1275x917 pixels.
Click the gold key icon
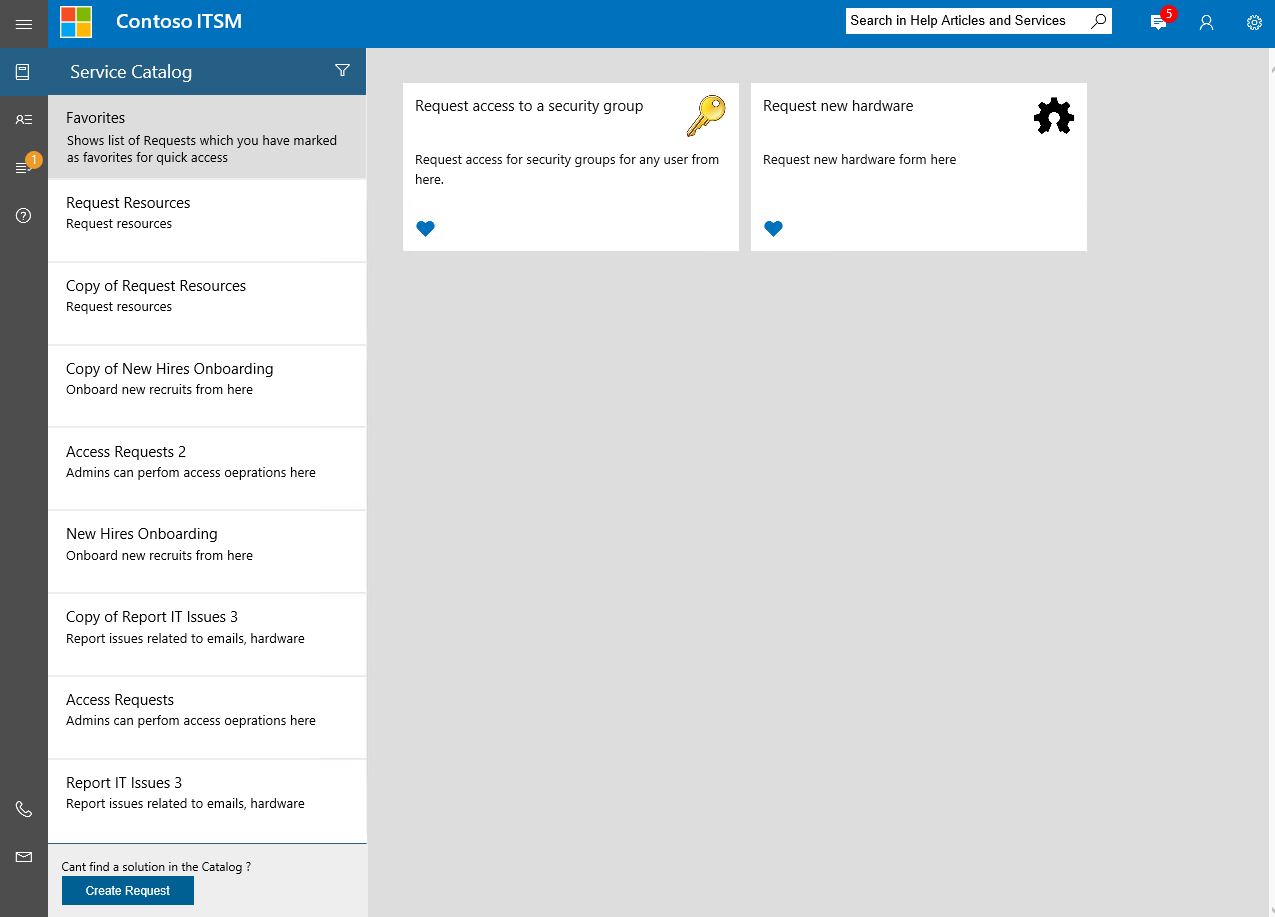pos(705,116)
